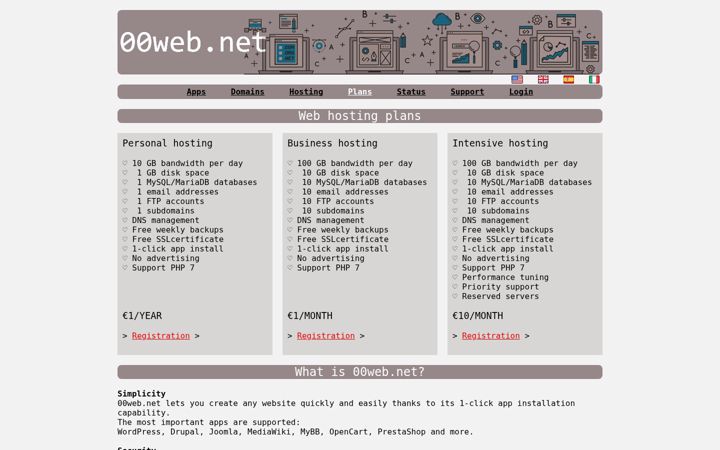Click the 00web.net logo title

193,42
